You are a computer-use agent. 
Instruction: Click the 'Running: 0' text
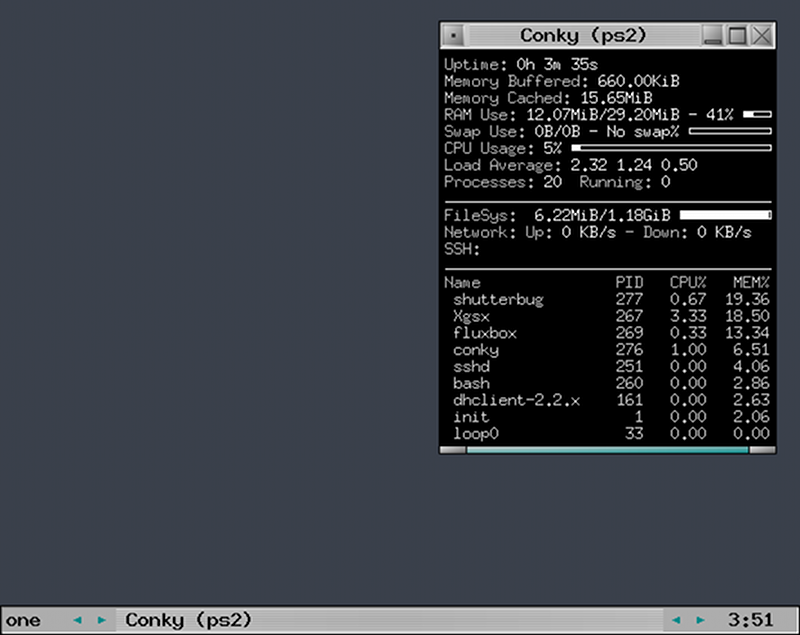coord(624,182)
